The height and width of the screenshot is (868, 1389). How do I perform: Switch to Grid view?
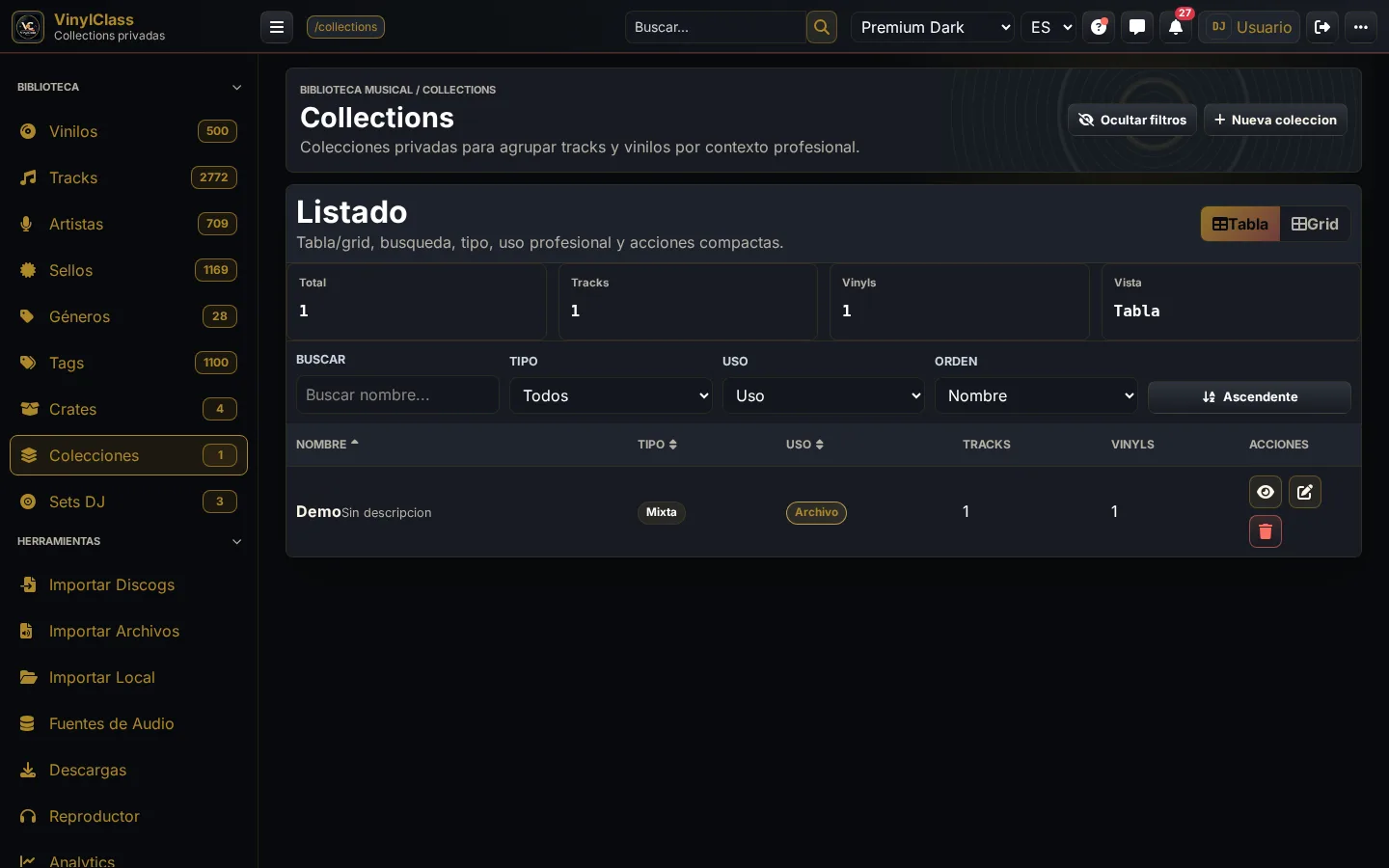click(x=1315, y=224)
